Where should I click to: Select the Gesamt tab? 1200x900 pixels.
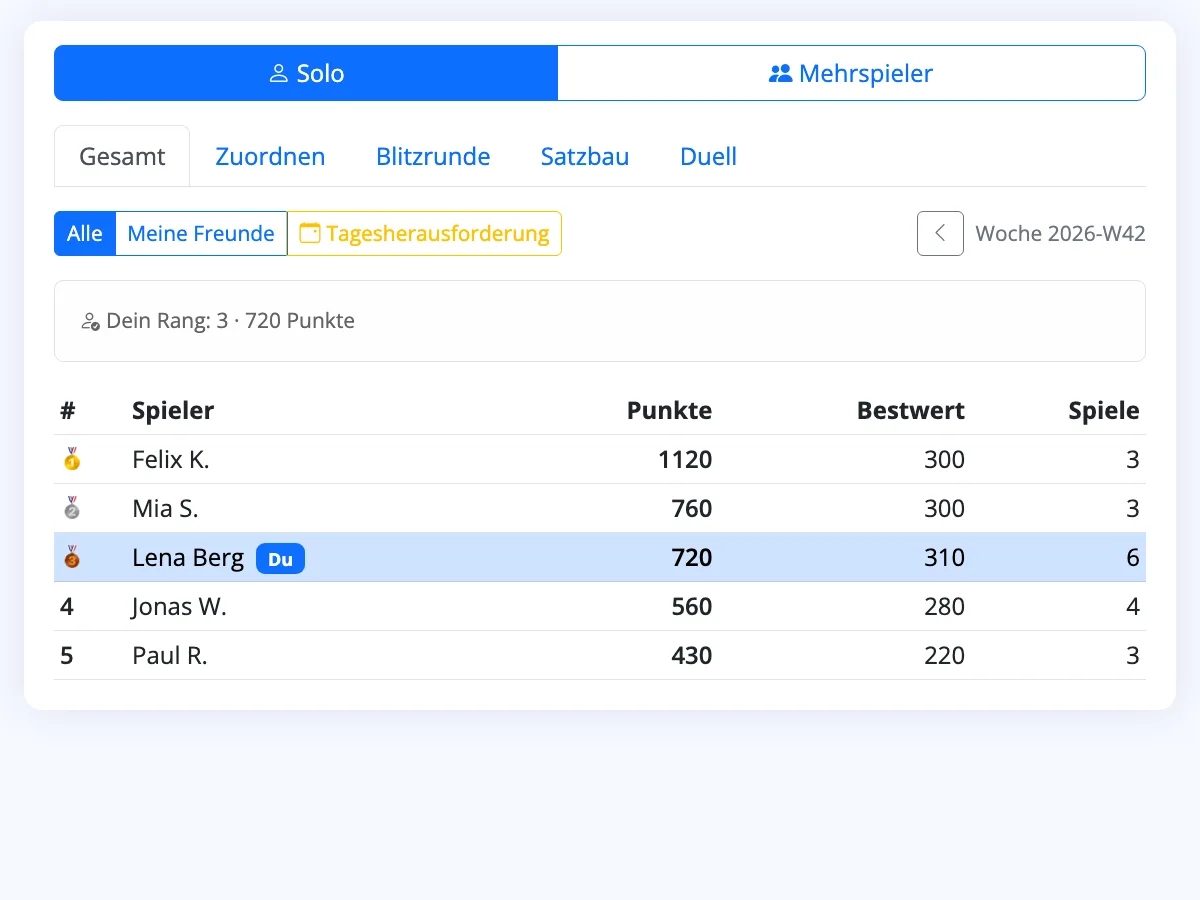pyautogui.click(x=122, y=156)
